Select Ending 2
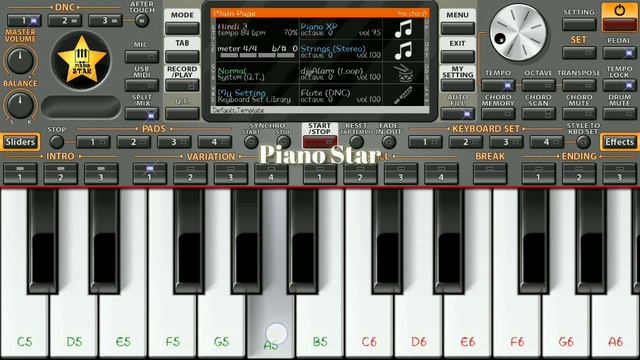The width and height of the screenshot is (640, 360). point(579,173)
